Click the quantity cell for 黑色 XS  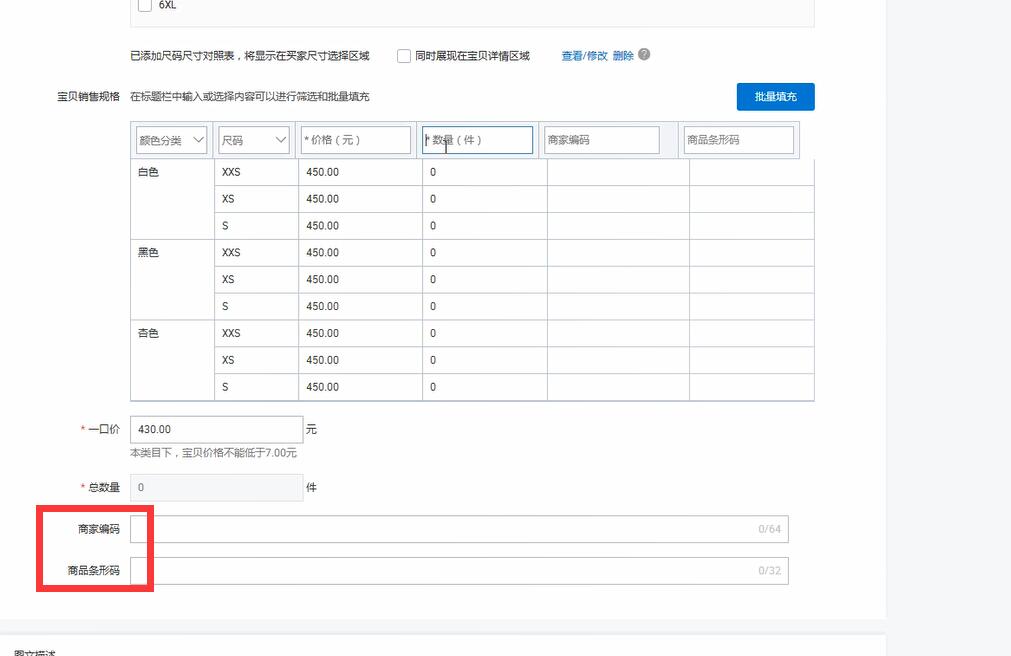(x=484, y=279)
